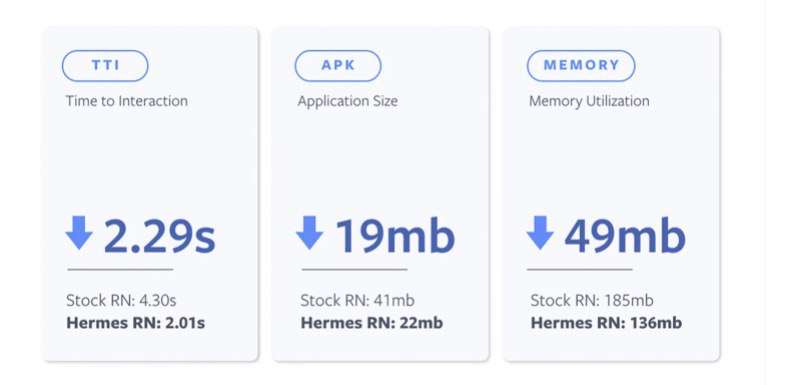The image size is (795, 385).
Task: Click the Time to Interaction subtitle
Action: click(127, 101)
